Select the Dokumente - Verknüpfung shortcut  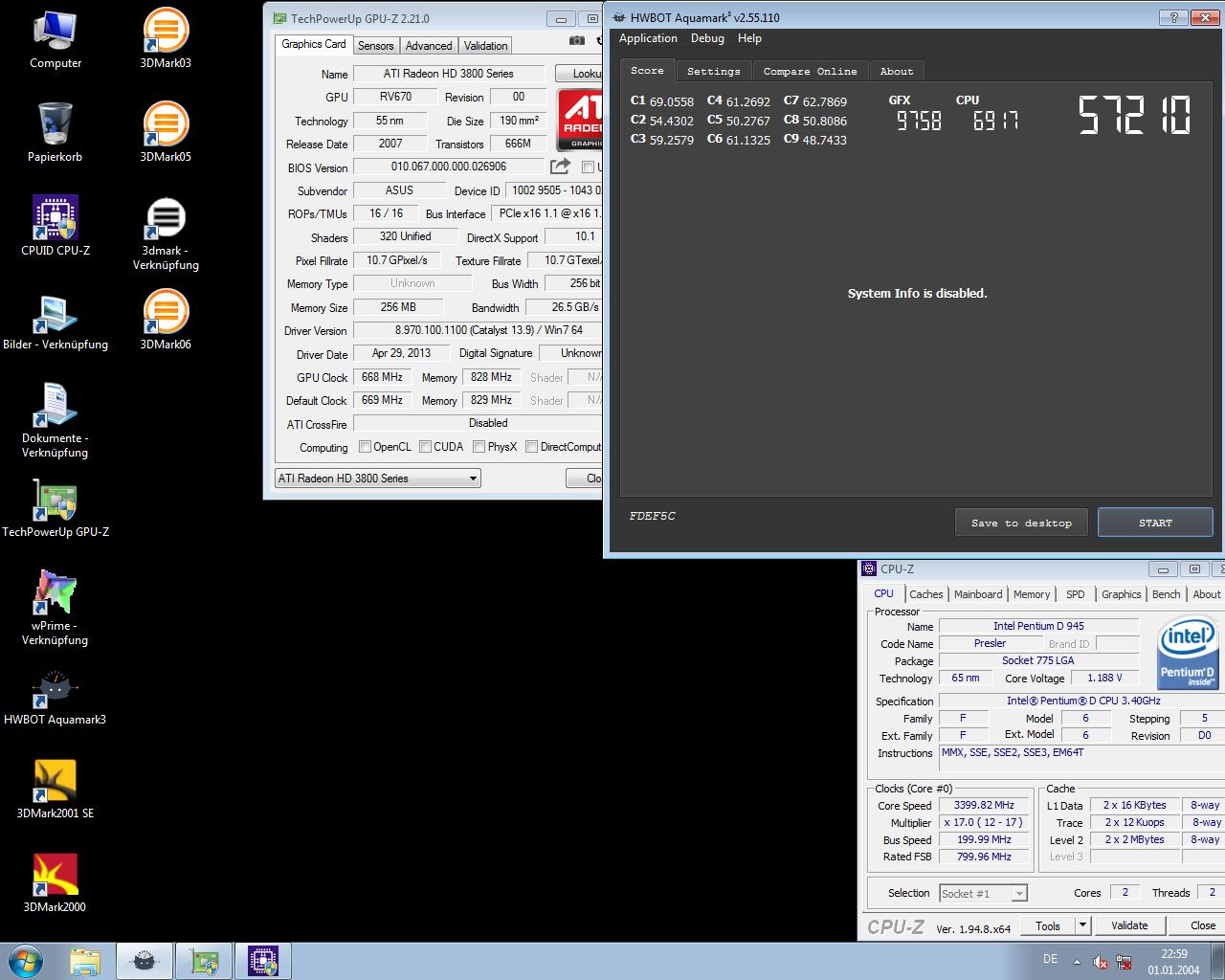coord(56,421)
